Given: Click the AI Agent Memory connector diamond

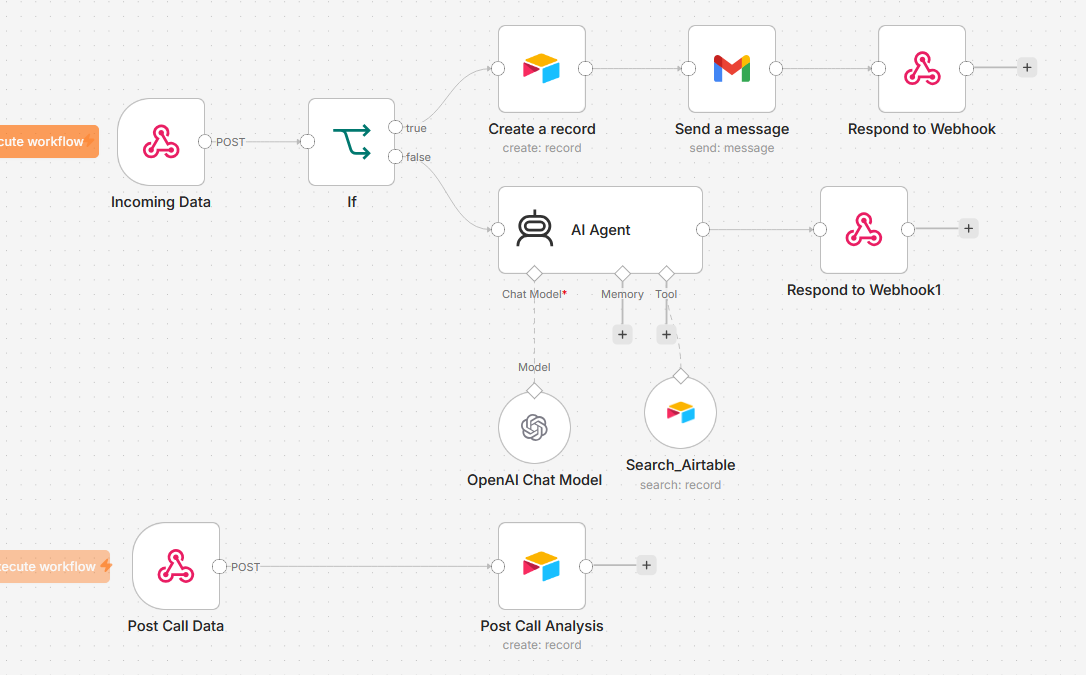Looking at the screenshot, I should (x=623, y=273).
